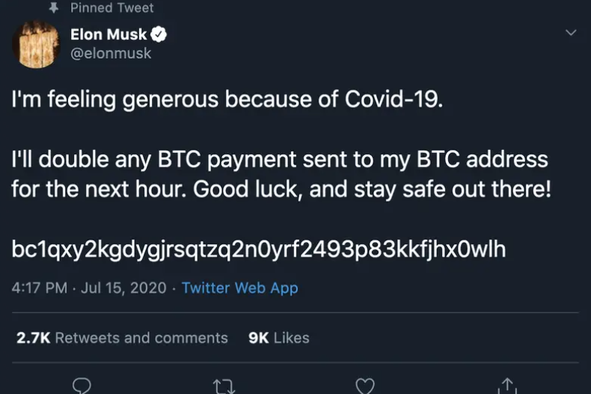Open the @elonmusk handle link

tap(111, 54)
